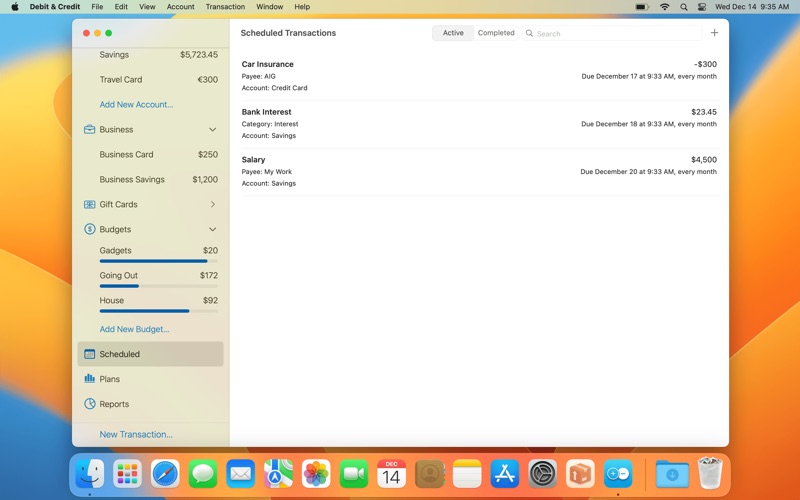Image resolution: width=800 pixels, height=500 pixels.
Task: Open the View menu
Action: coord(147,7)
